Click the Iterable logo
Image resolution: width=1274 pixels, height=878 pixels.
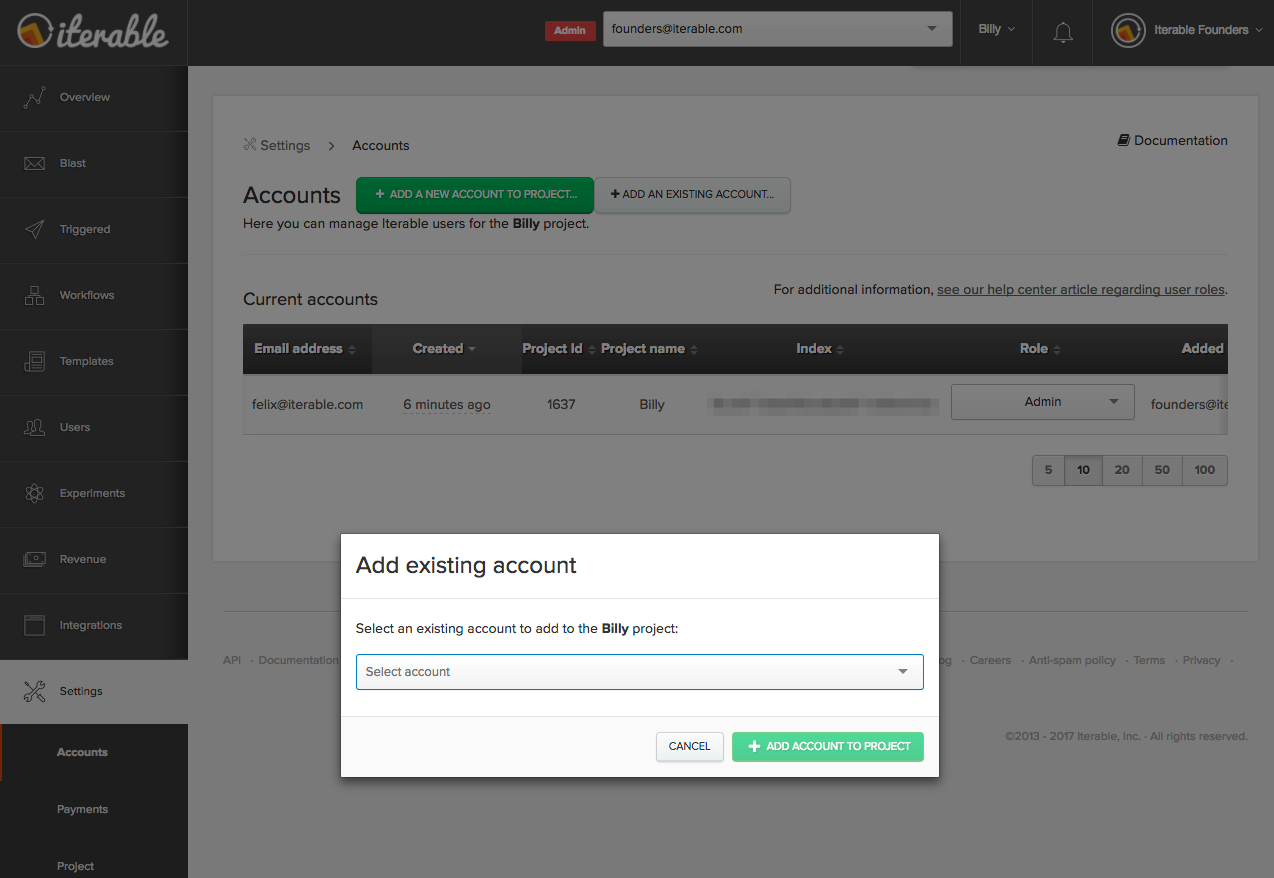pyautogui.click(x=93, y=31)
